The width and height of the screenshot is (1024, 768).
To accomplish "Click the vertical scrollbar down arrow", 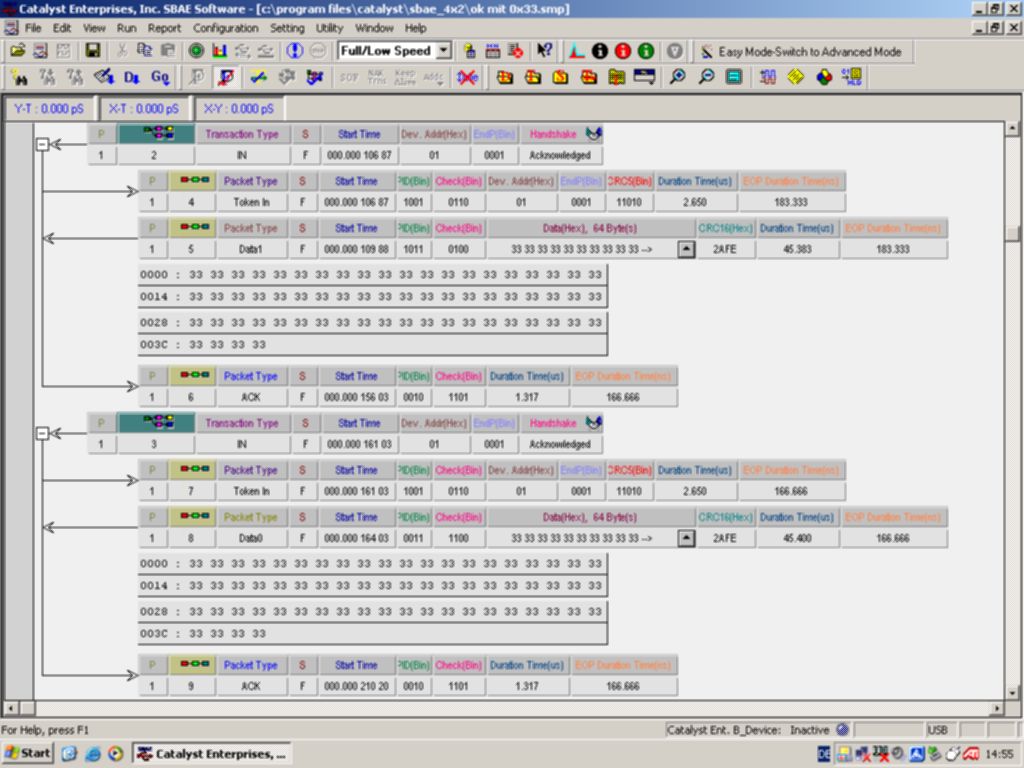I will [1012, 692].
